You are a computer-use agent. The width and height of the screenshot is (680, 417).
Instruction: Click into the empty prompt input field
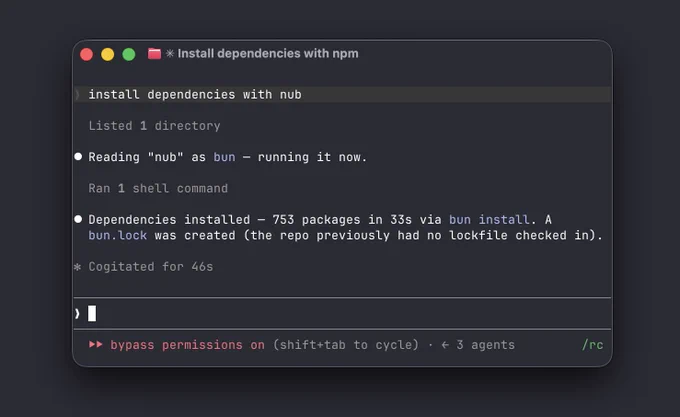[x=343, y=313]
